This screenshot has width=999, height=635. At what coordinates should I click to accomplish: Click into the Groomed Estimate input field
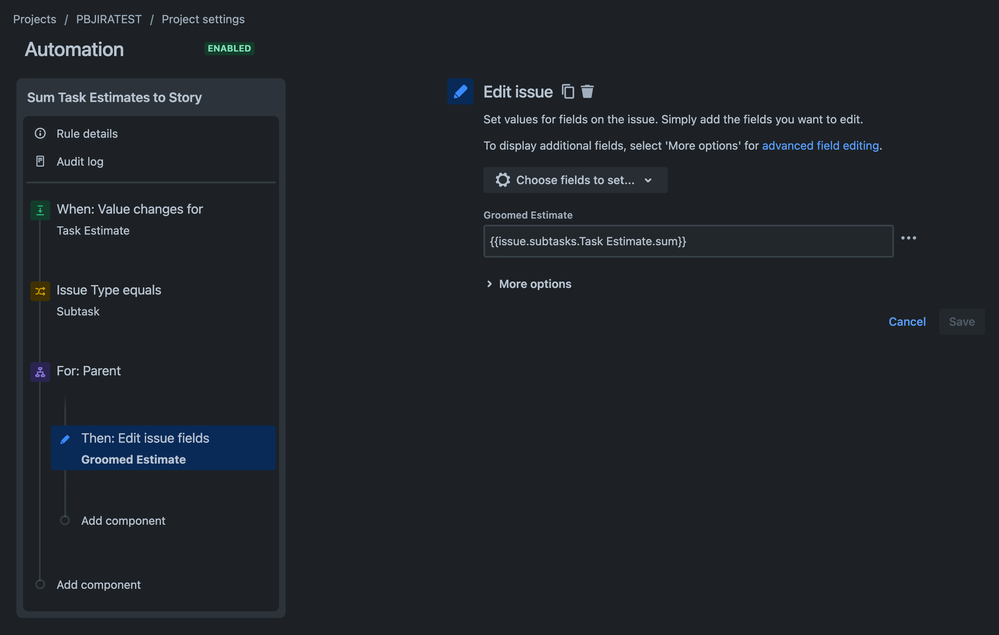pyautogui.click(x=688, y=241)
